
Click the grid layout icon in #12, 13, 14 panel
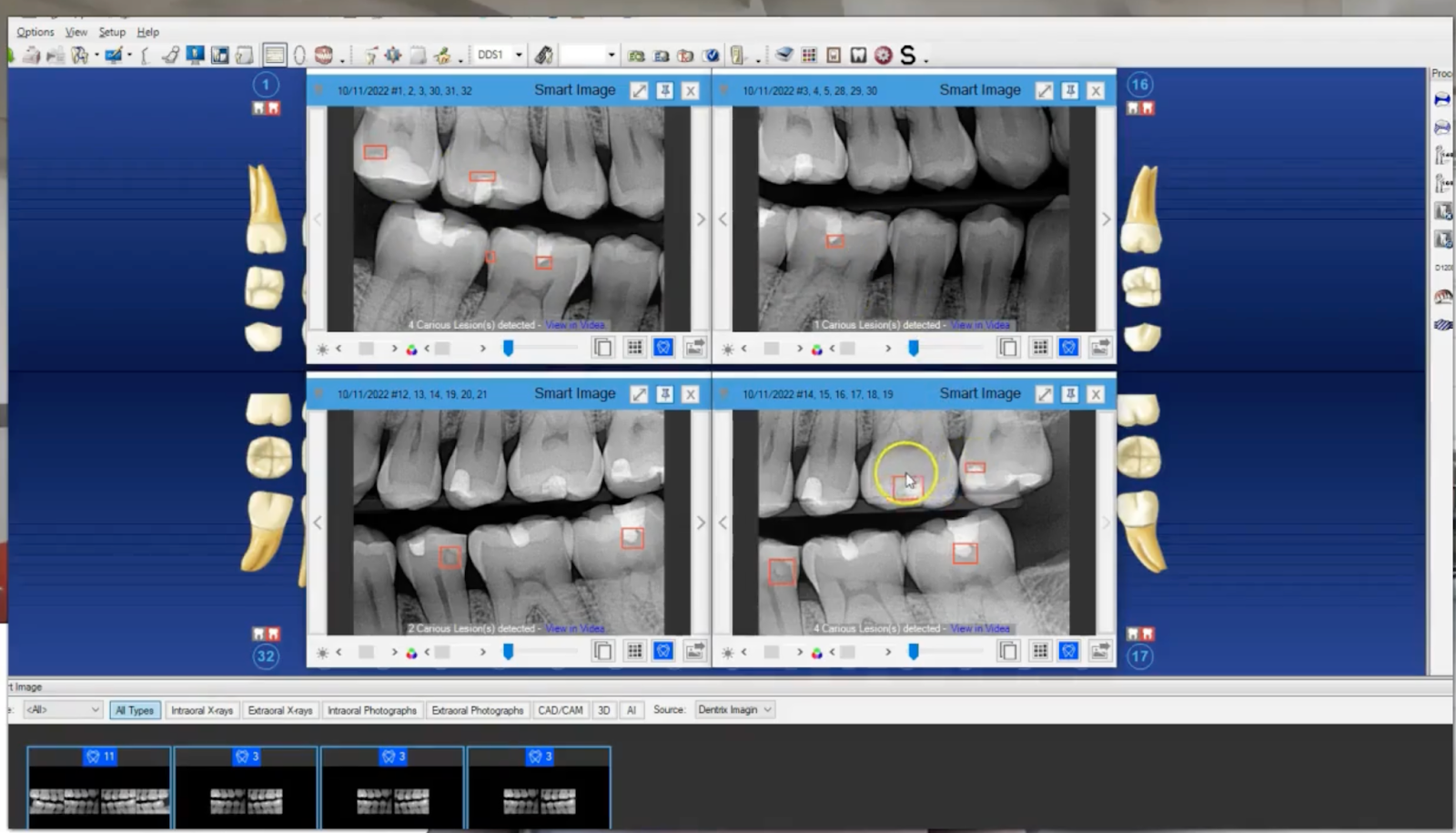coord(634,651)
